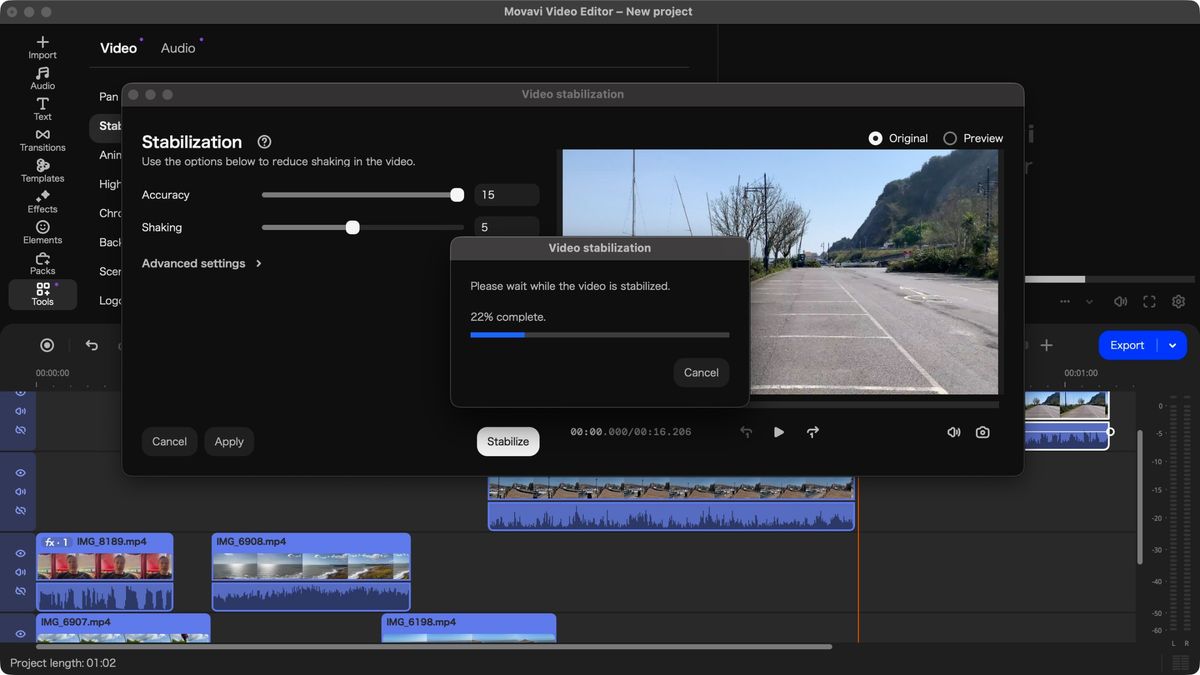Toggle visibility of the IMG_8189.mp4 track
Viewport: 1200px width, 675px height.
(20, 553)
